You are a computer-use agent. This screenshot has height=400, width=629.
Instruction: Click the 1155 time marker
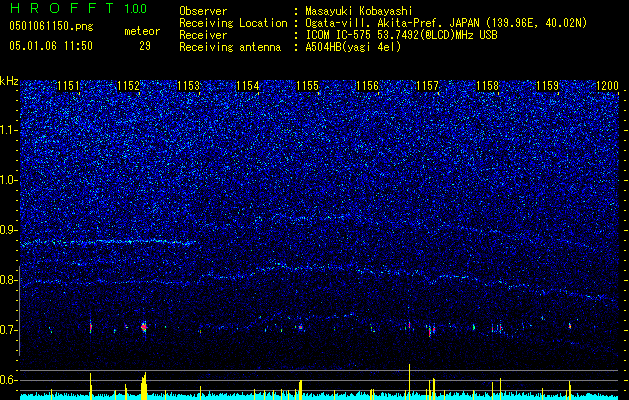coord(308,85)
